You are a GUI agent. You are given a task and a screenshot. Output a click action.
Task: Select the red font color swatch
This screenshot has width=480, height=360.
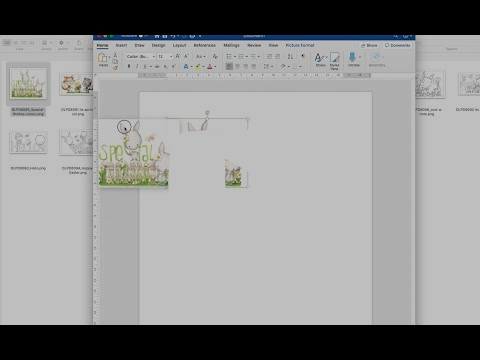pos(210,67)
